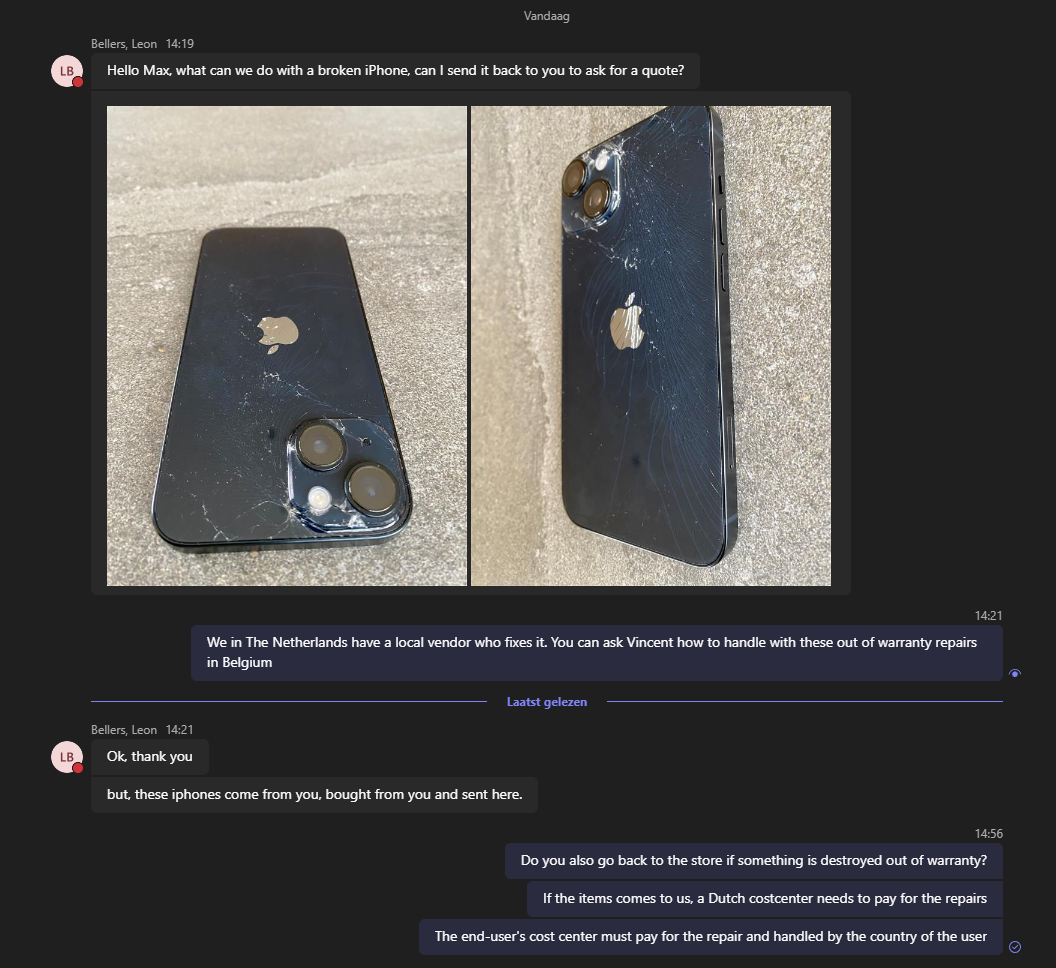The height and width of the screenshot is (968, 1056).
Task: Select the 'these iphones come from you' message
Action: click(315, 794)
